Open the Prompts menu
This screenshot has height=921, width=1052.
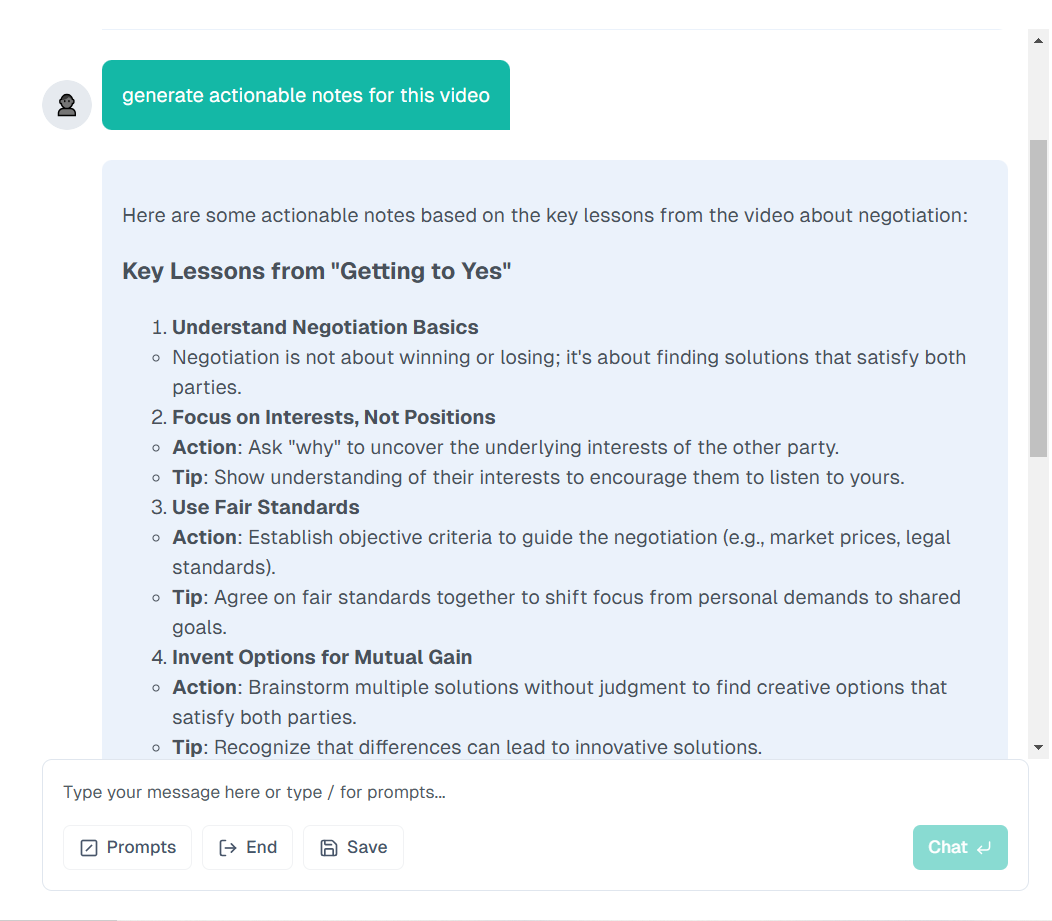pyautogui.click(x=127, y=847)
